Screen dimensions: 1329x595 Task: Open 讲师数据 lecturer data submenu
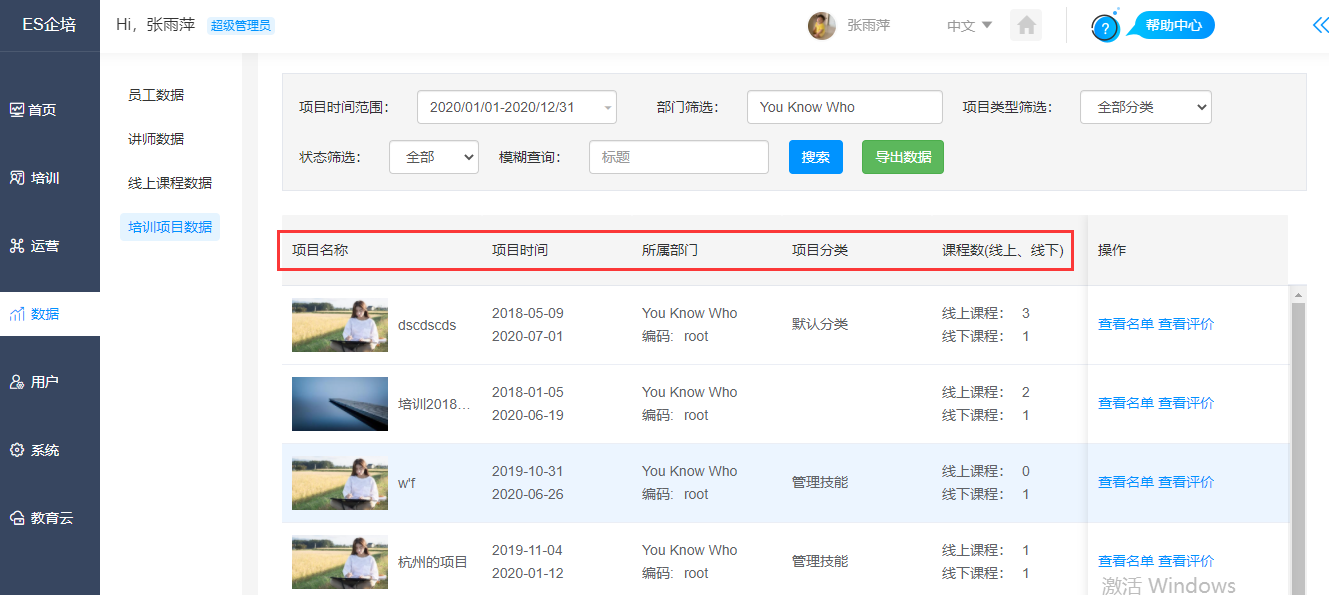(x=156, y=139)
